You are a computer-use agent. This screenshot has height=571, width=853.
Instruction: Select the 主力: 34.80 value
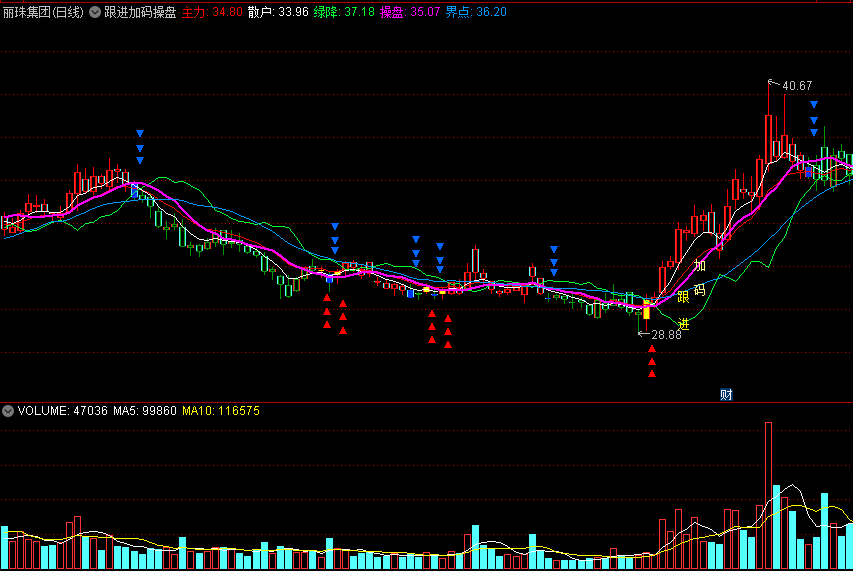212,12
